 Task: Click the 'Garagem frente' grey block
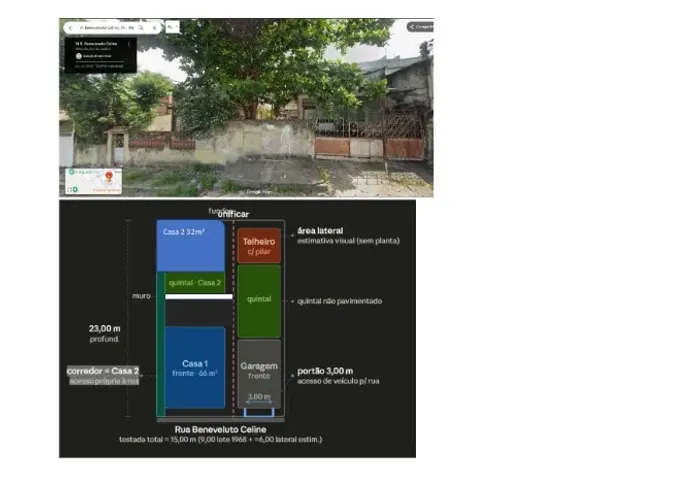pyautogui.click(x=259, y=374)
